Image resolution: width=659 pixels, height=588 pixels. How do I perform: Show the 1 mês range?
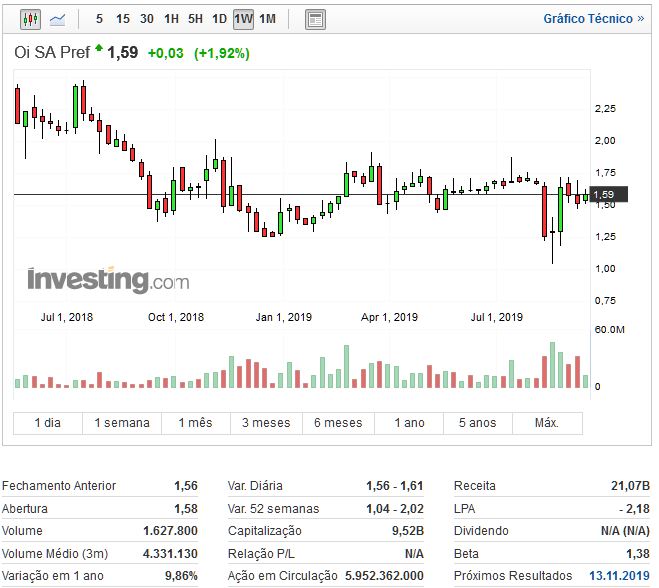click(195, 423)
